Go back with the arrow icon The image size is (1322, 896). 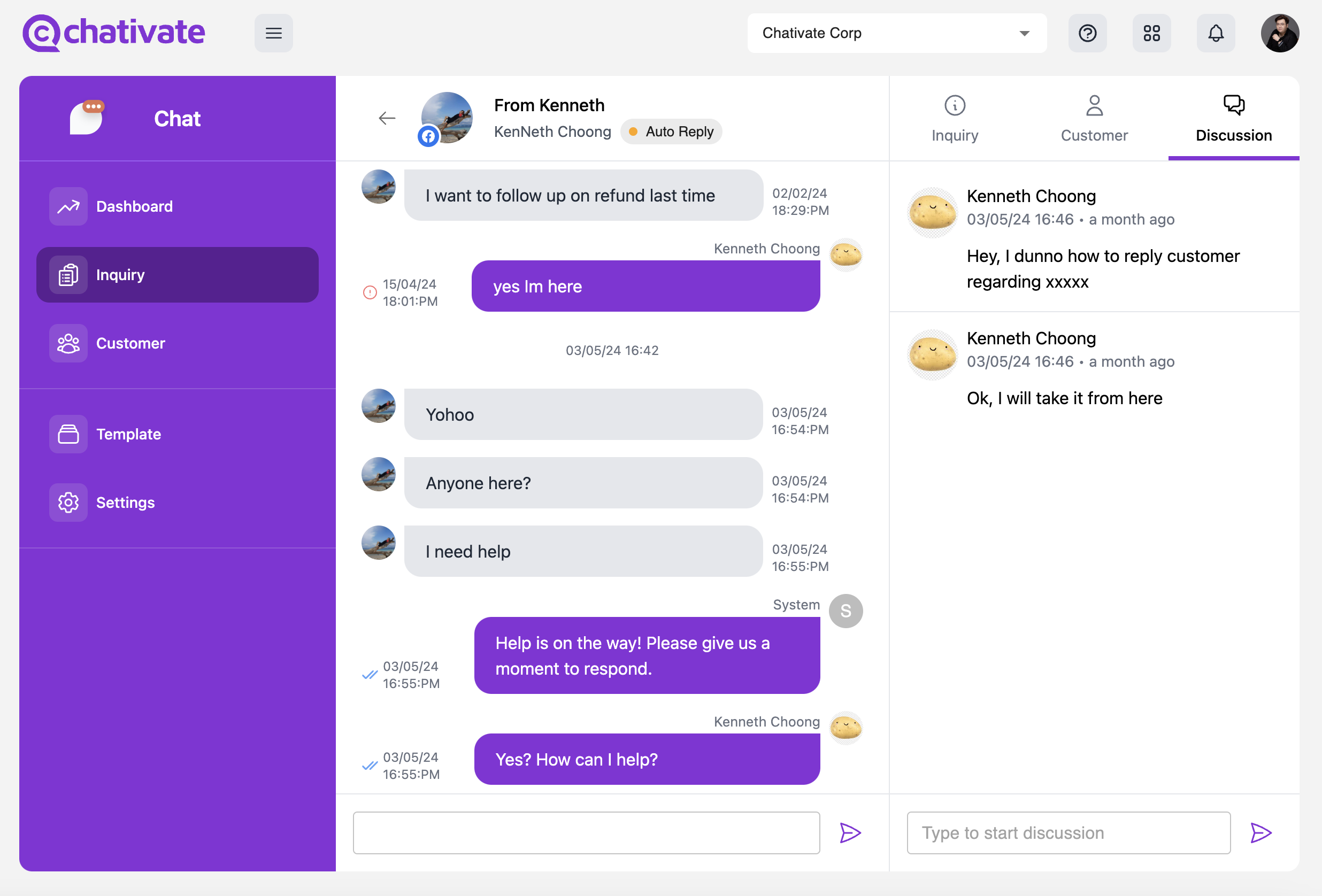coord(387,118)
